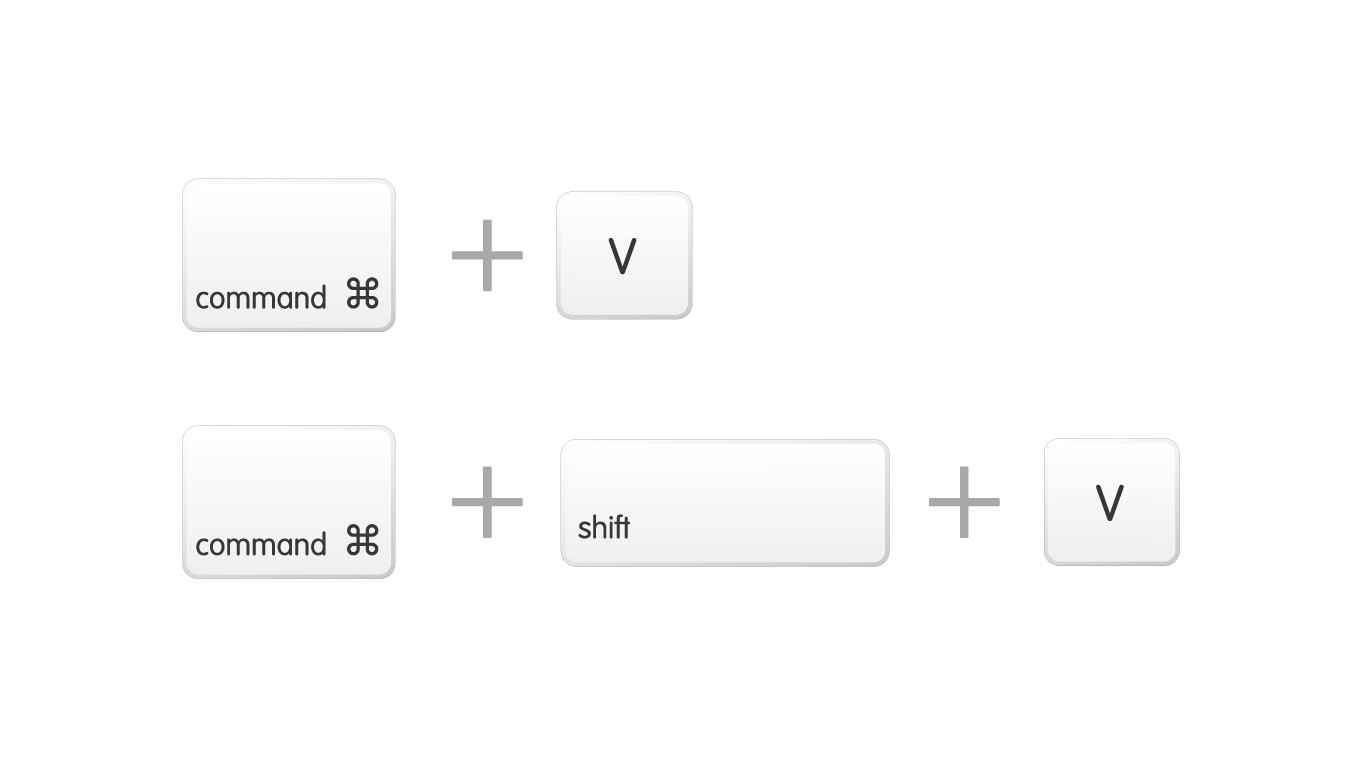1360x766 pixels.
Task: Click the 'command' text on the top-row key
Action: 261,298
